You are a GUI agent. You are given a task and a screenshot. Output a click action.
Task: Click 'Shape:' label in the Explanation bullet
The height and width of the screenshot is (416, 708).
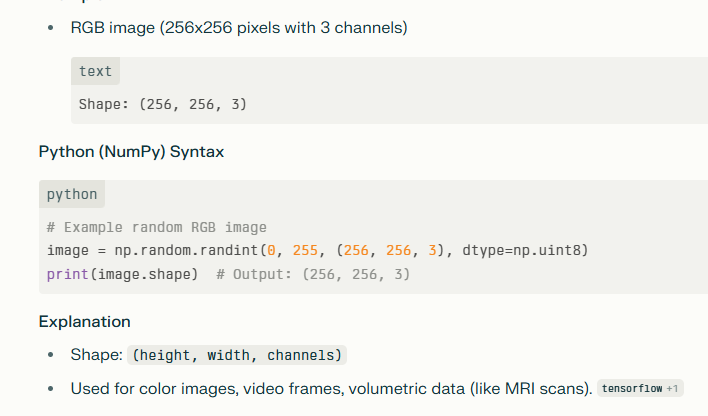(x=96, y=355)
